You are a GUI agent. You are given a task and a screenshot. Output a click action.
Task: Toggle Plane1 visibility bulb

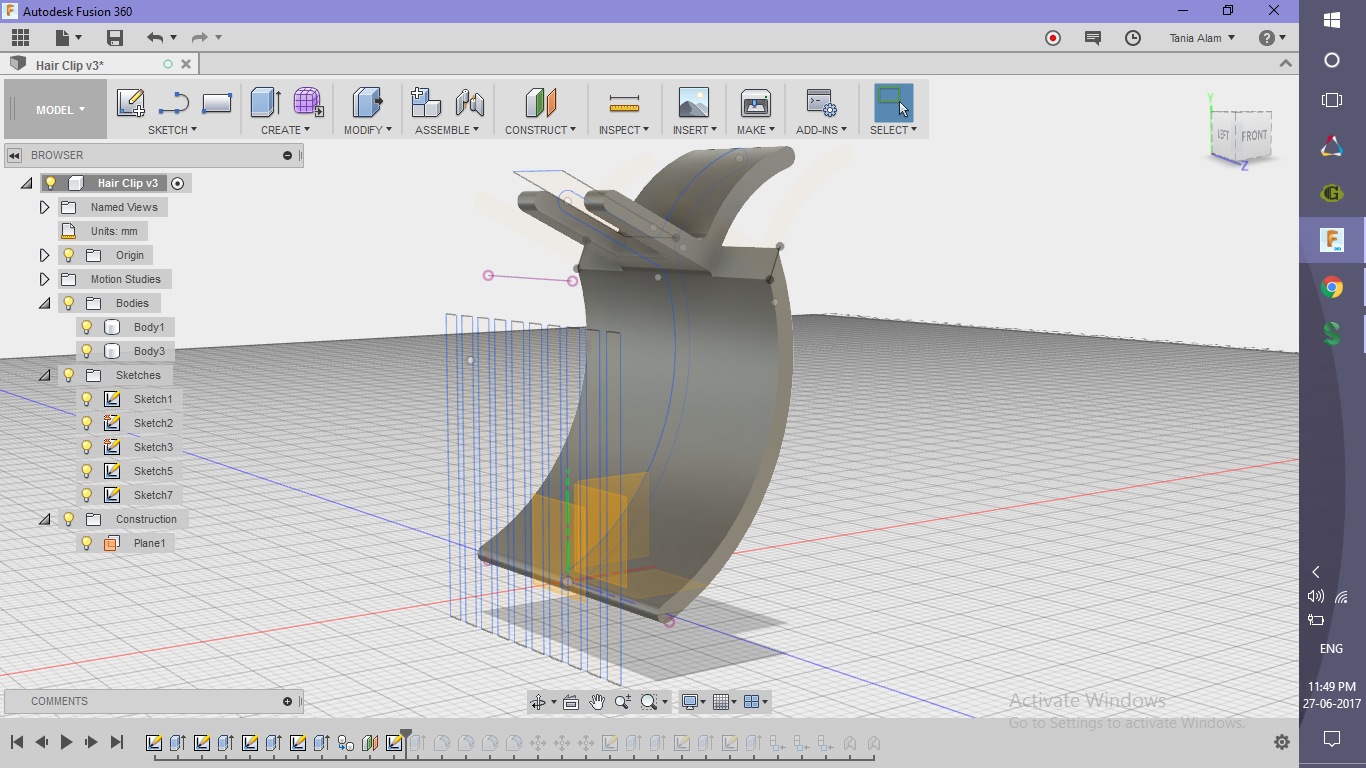(x=87, y=543)
